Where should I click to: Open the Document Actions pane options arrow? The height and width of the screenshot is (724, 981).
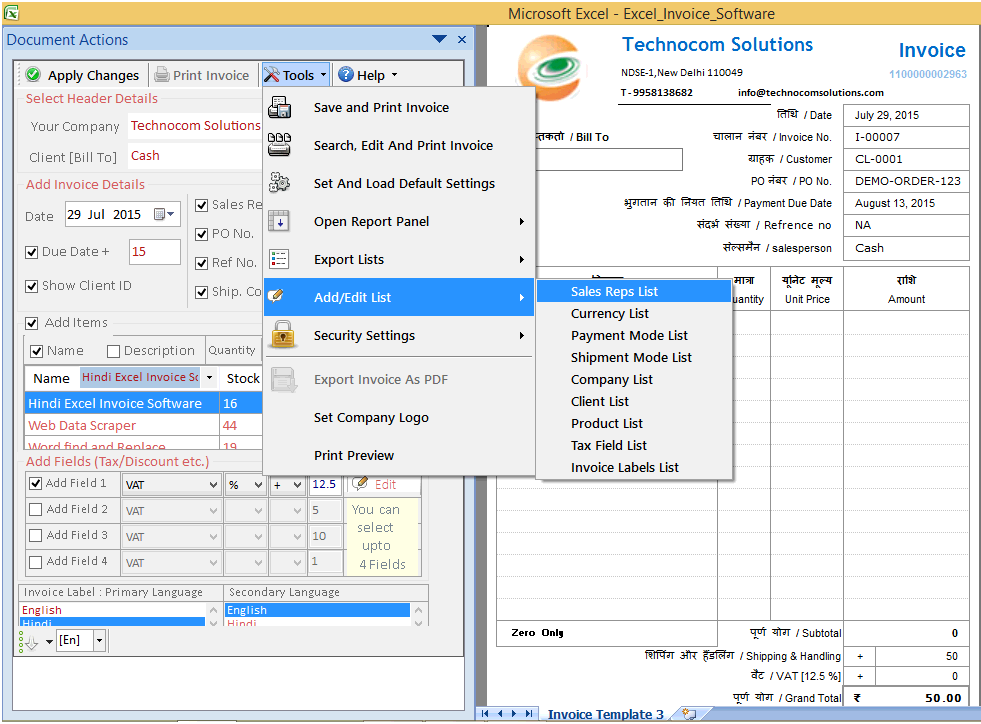click(439, 39)
